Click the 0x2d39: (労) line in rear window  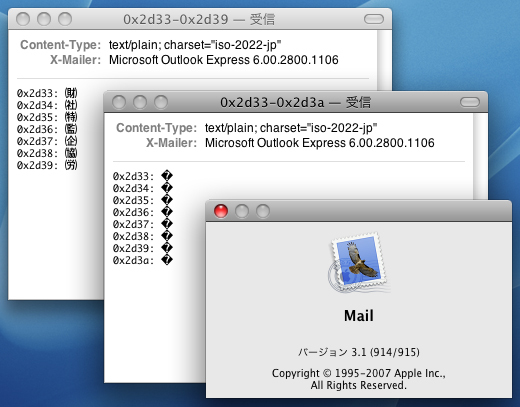[x=47, y=165]
